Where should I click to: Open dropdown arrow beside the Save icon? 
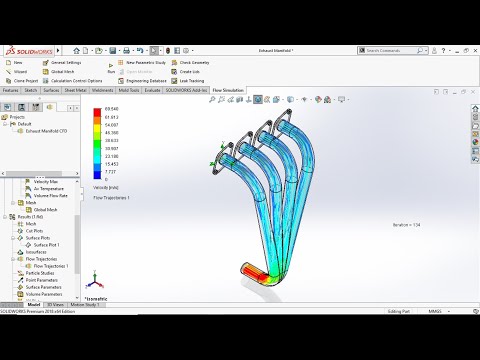(119, 51)
